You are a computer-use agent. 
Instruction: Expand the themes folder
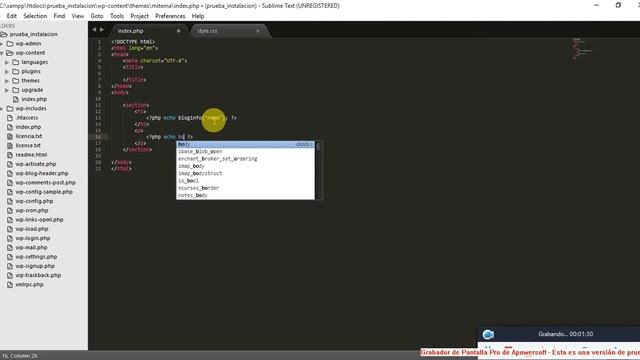point(7,81)
